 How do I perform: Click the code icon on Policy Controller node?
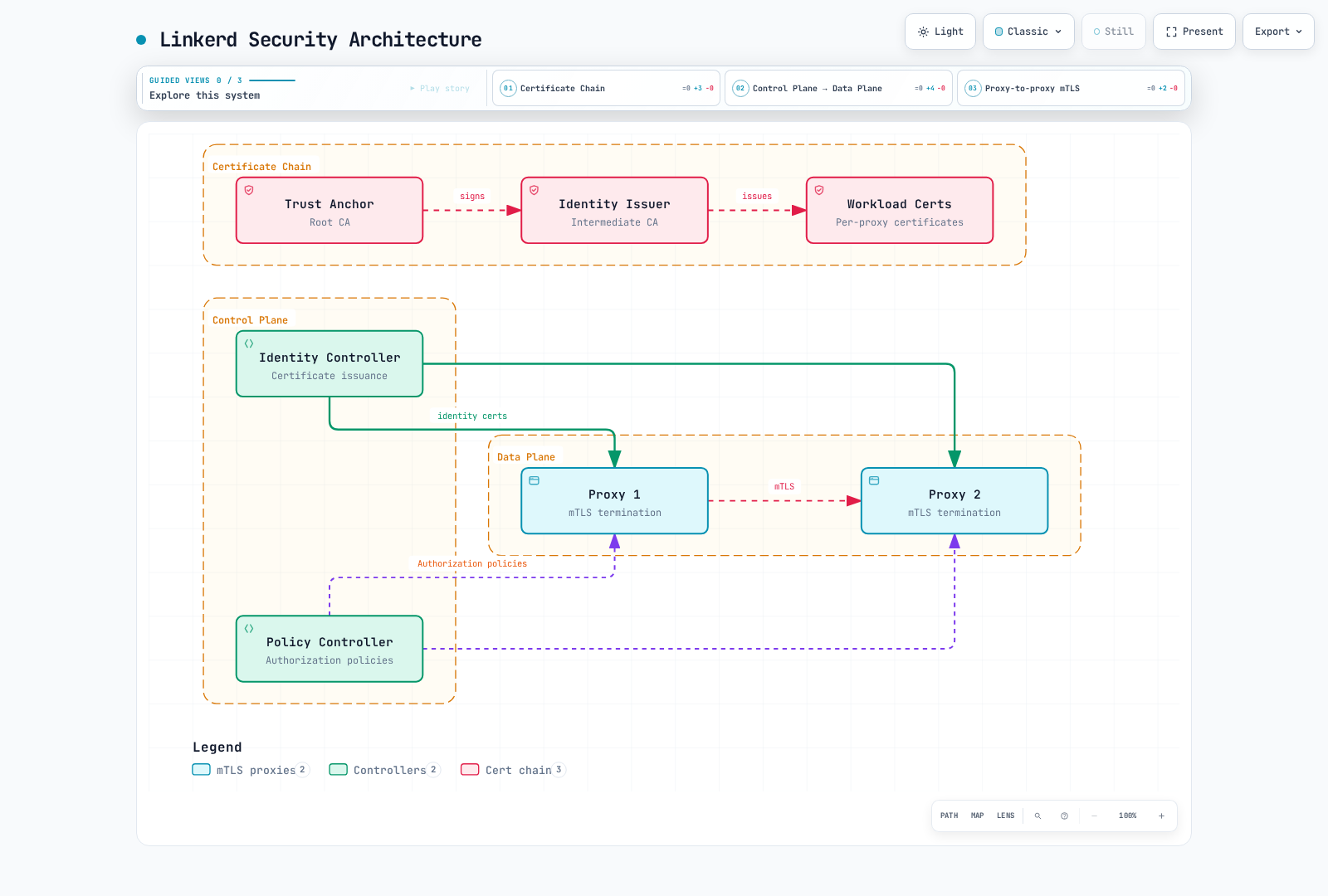pos(249,628)
